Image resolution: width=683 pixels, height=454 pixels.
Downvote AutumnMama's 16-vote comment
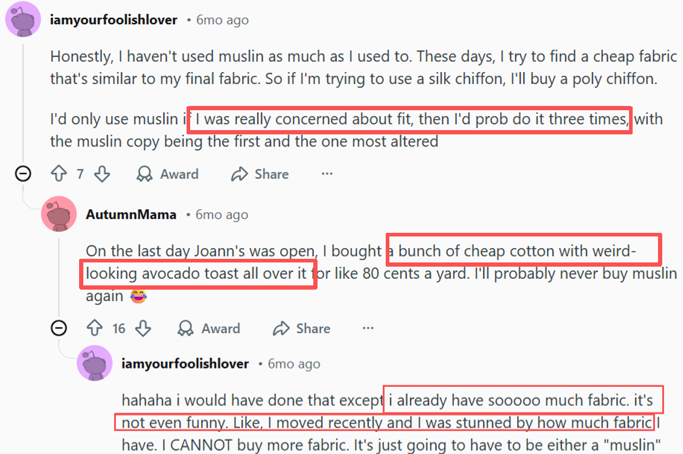click(143, 328)
